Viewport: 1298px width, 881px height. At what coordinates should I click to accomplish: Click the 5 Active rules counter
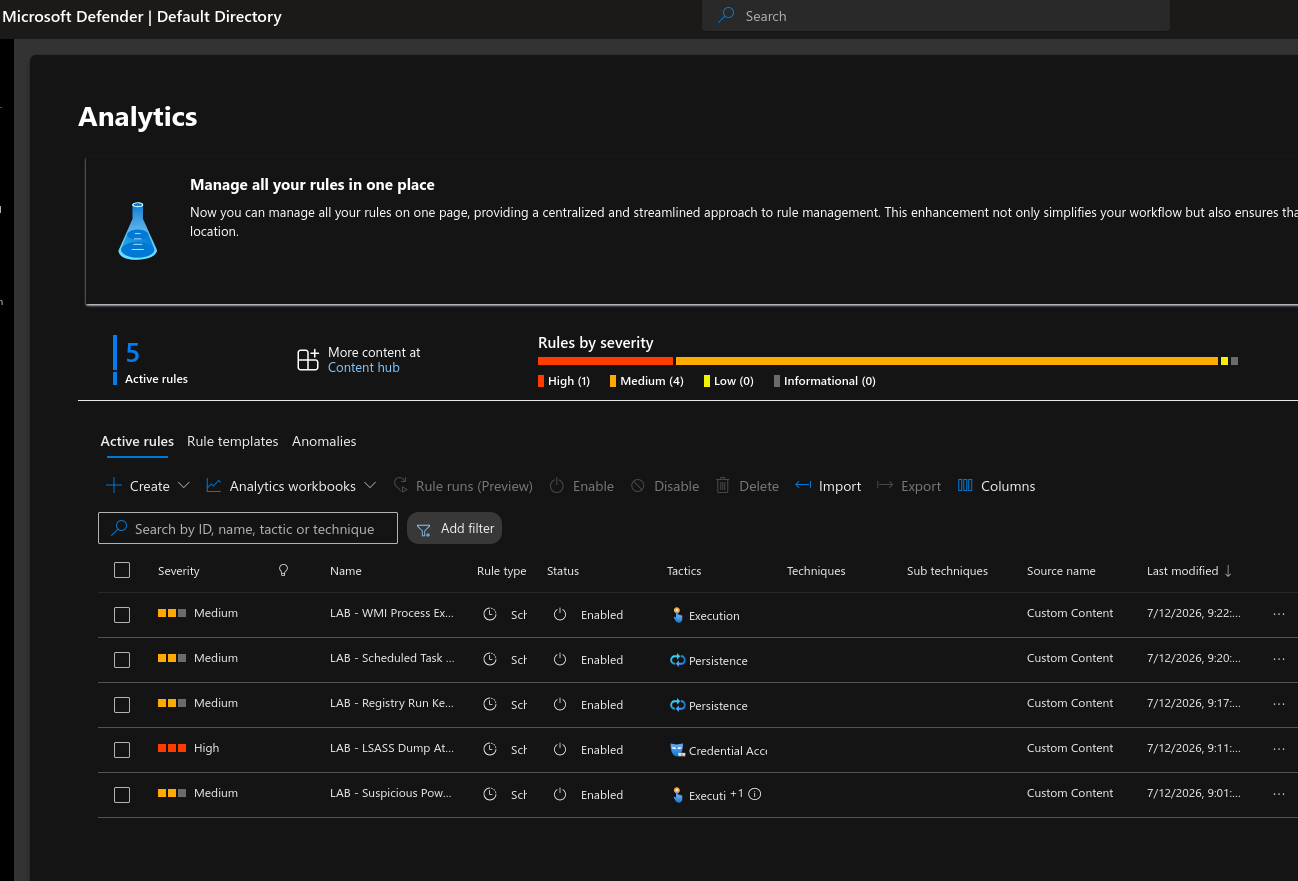pyautogui.click(x=152, y=360)
